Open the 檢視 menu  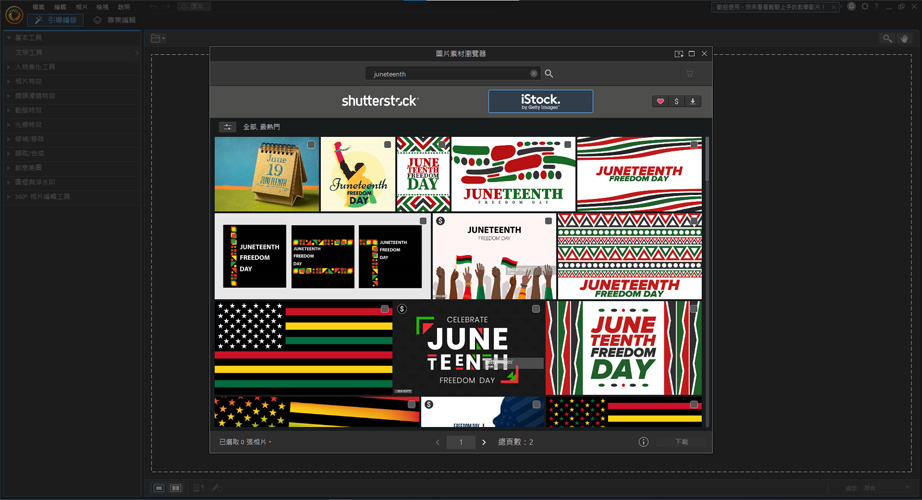tap(102, 7)
